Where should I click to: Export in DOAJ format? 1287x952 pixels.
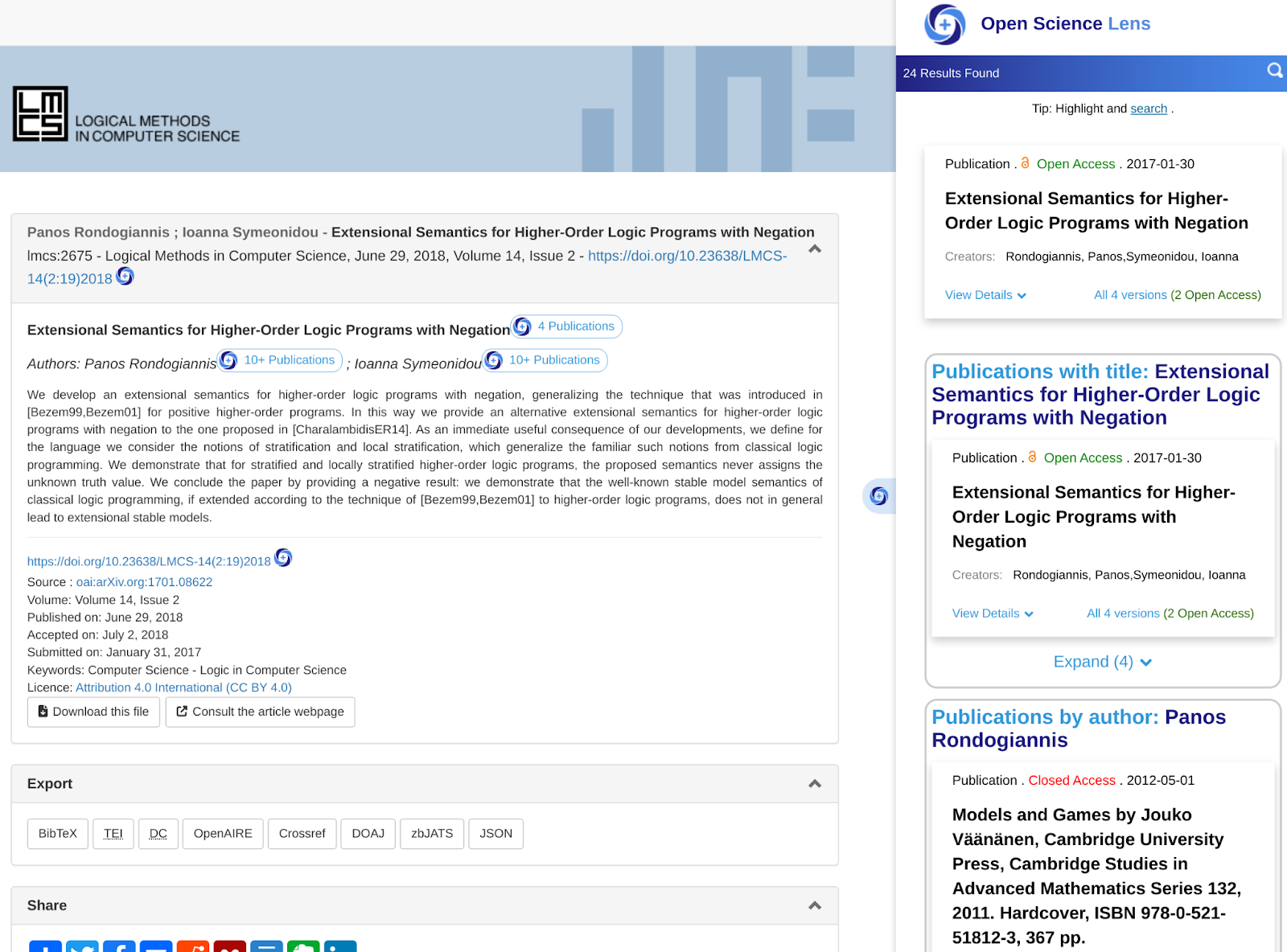point(368,834)
